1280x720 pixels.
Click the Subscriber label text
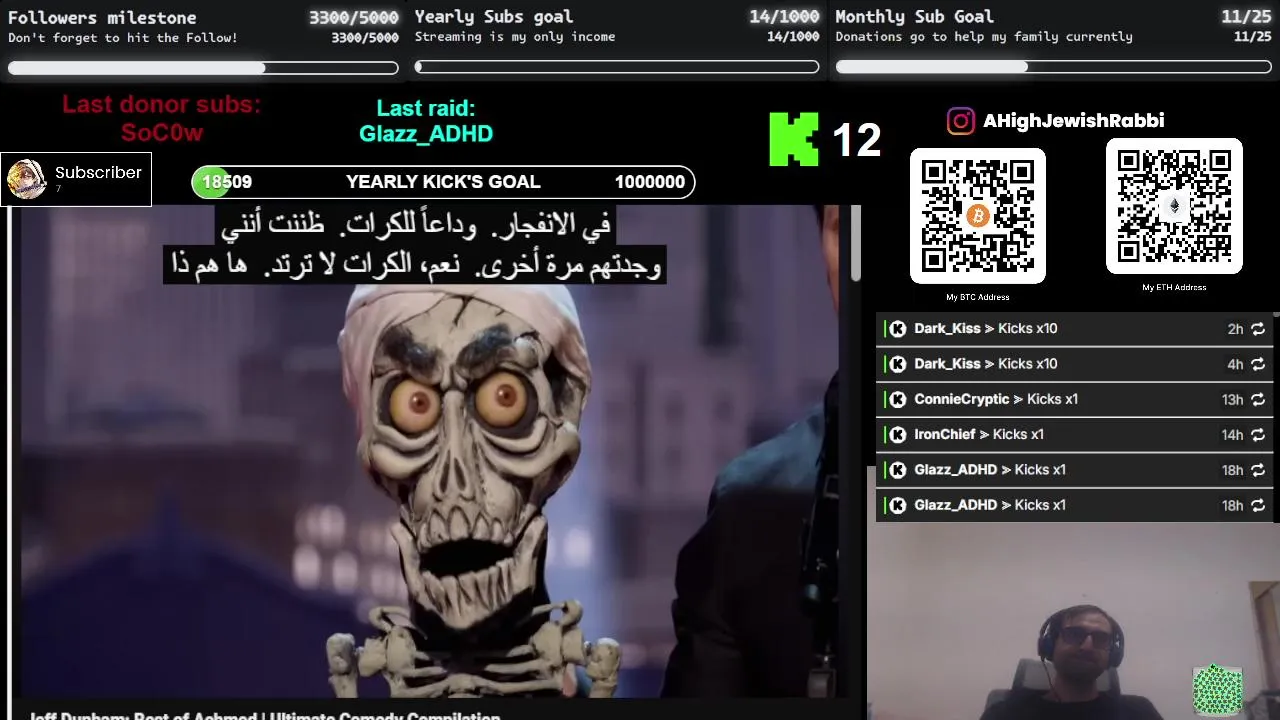(x=98, y=173)
